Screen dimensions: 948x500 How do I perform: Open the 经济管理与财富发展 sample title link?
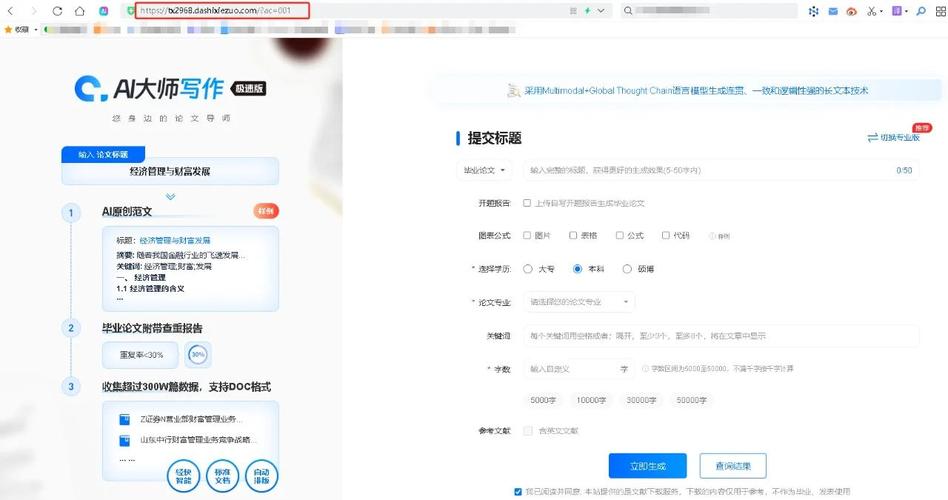[175, 241]
